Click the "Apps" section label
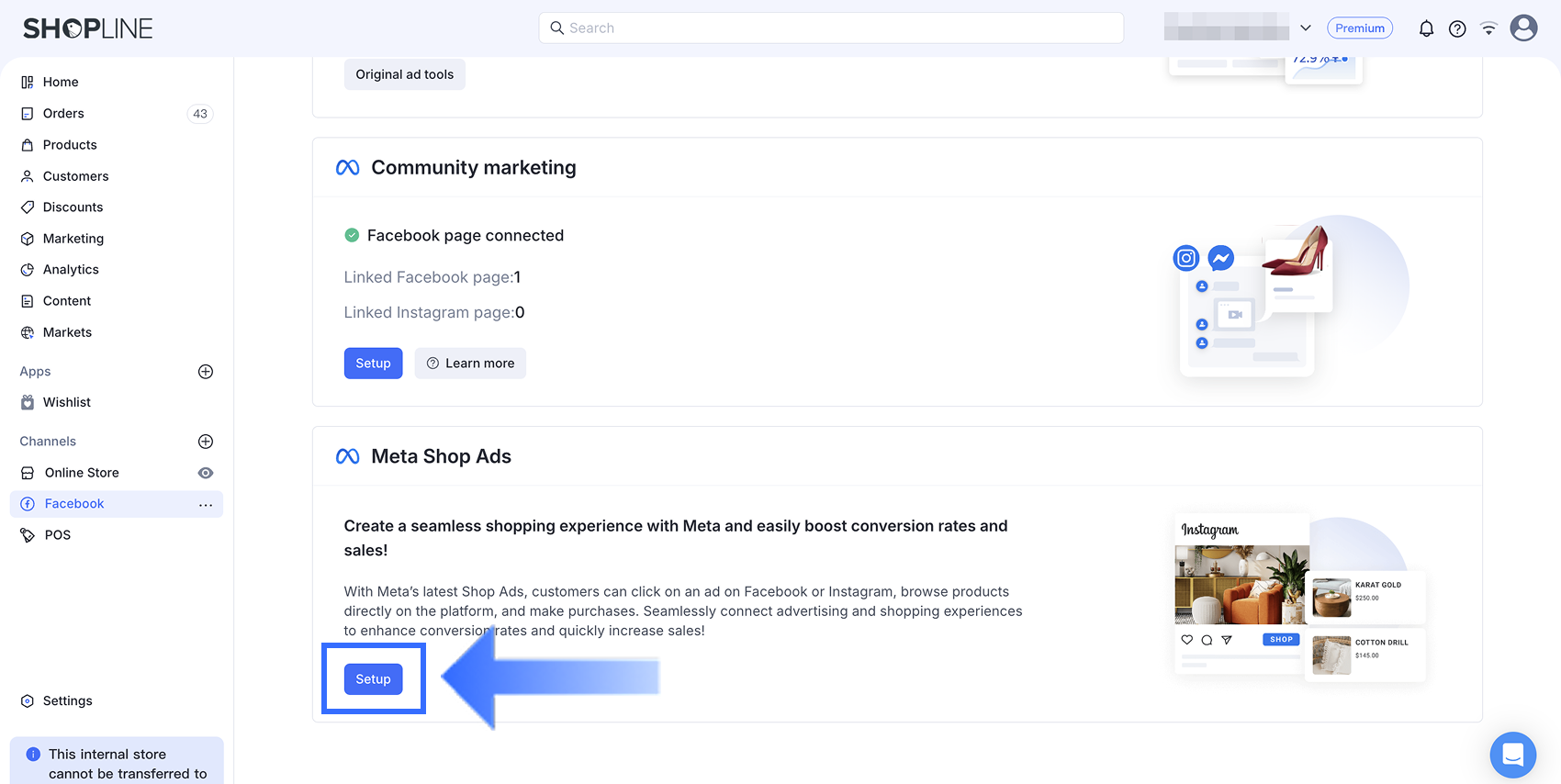 tap(35, 372)
